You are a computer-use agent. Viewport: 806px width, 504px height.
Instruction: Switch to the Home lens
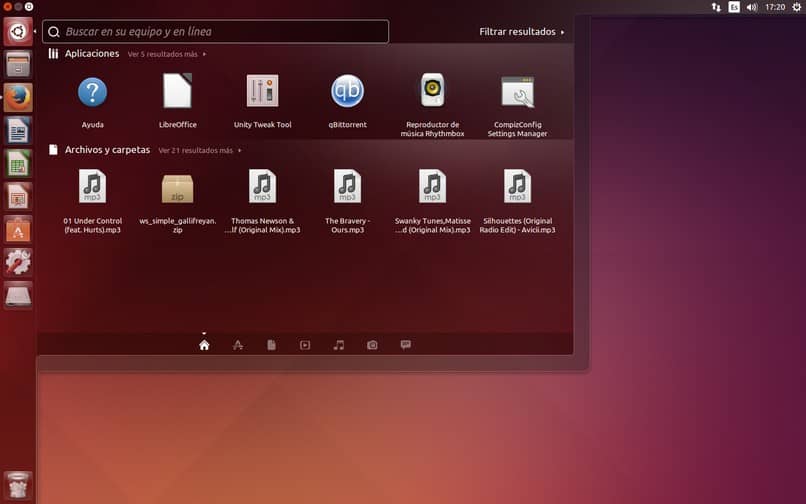coord(204,345)
